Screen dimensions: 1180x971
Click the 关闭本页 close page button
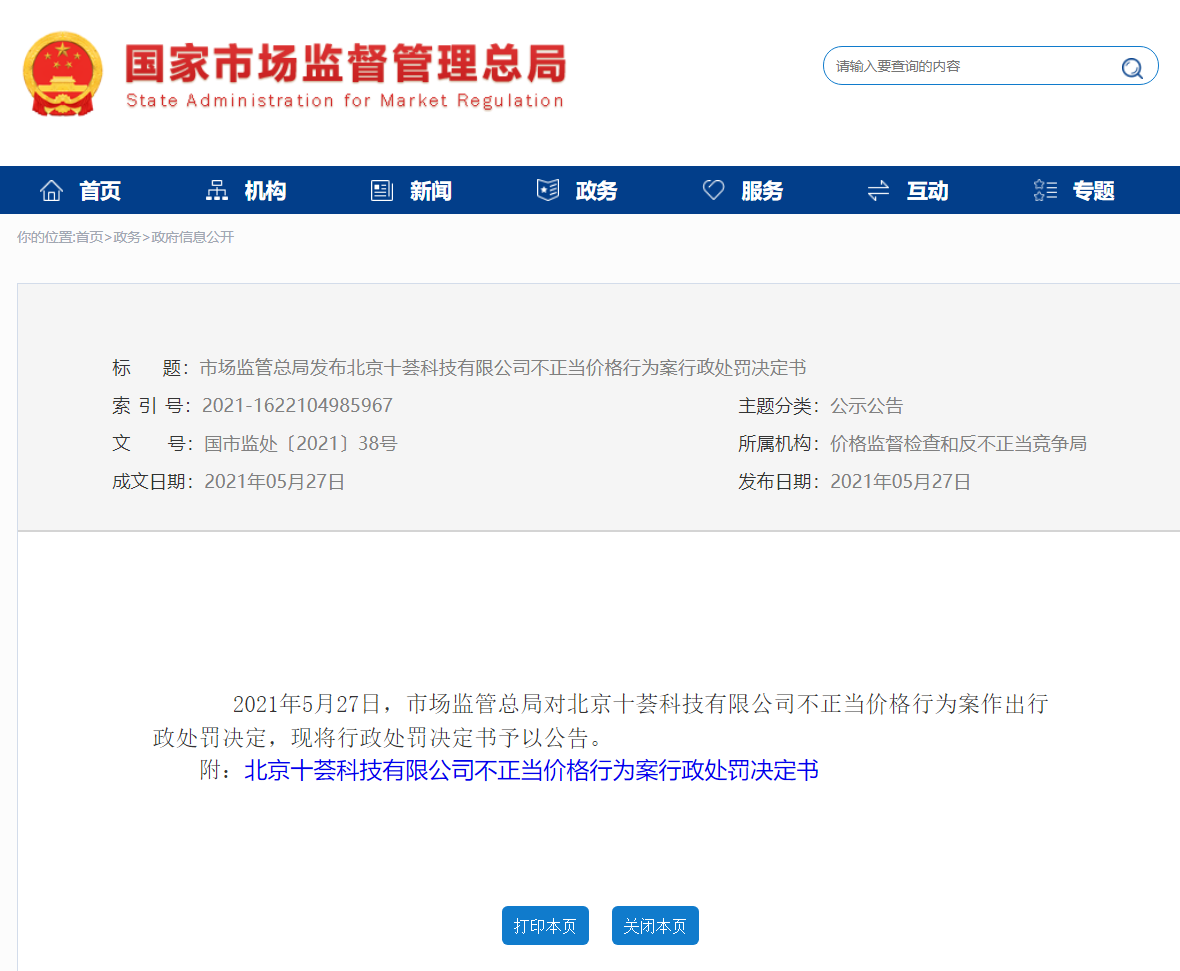655,925
